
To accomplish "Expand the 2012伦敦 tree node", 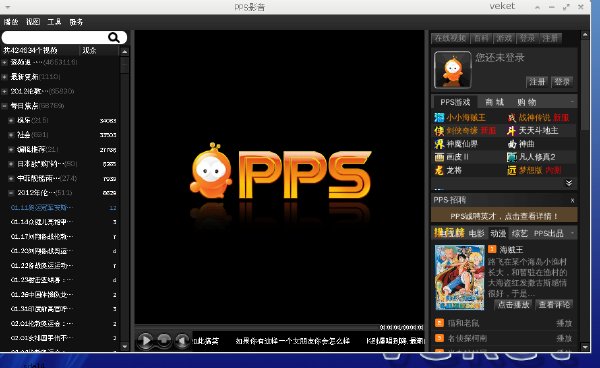I will point(5,91).
